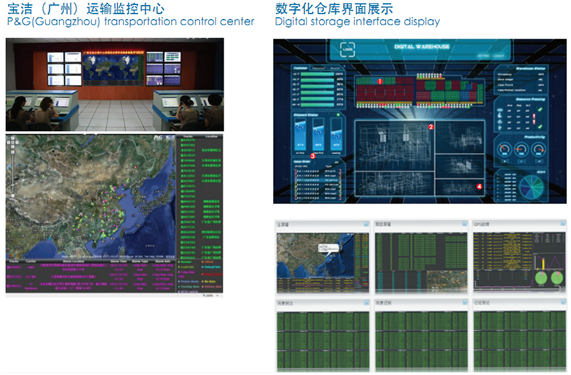Expand the 主屏幕 panel using its corner icon
Viewport: 571px width, 375px height.
tap(366, 224)
